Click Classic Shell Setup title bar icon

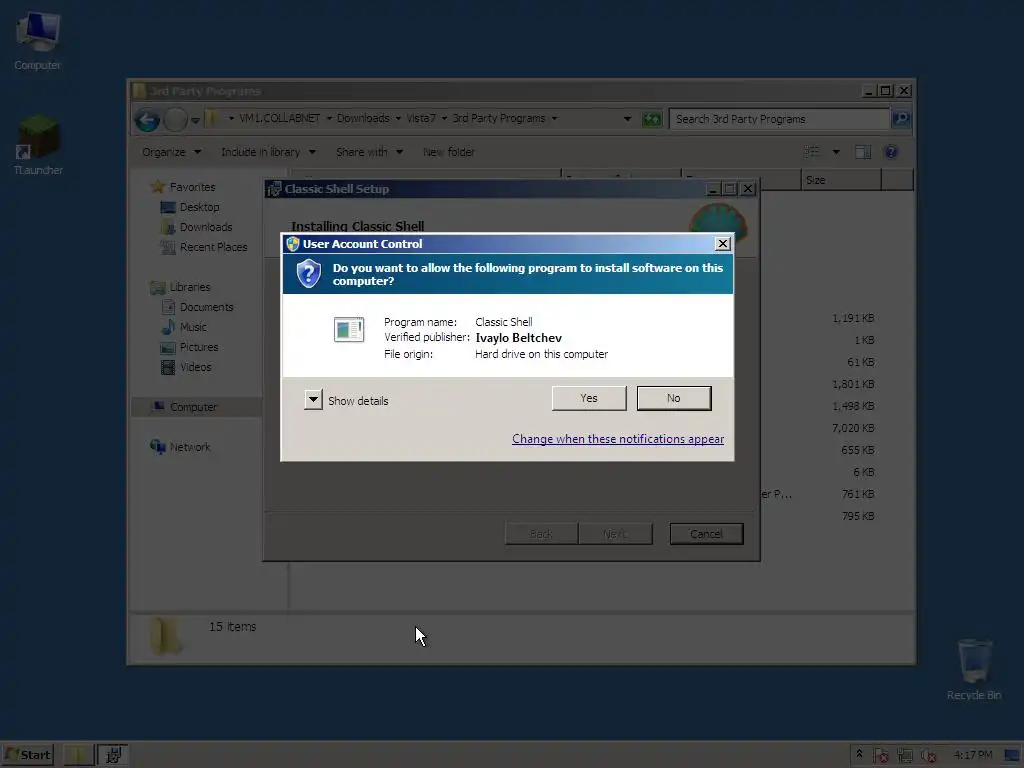click(x=274, y=189)
